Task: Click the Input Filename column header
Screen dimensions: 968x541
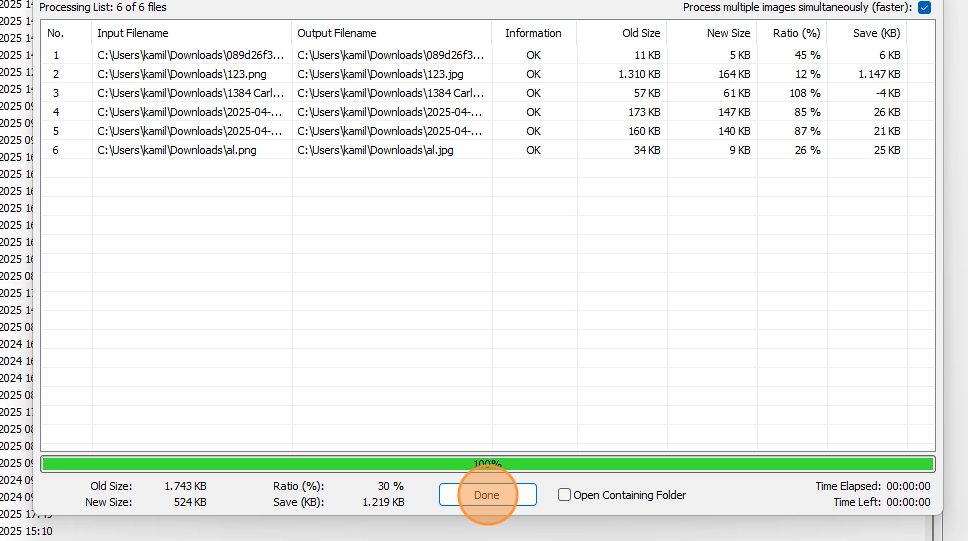Action: [133, 33]
